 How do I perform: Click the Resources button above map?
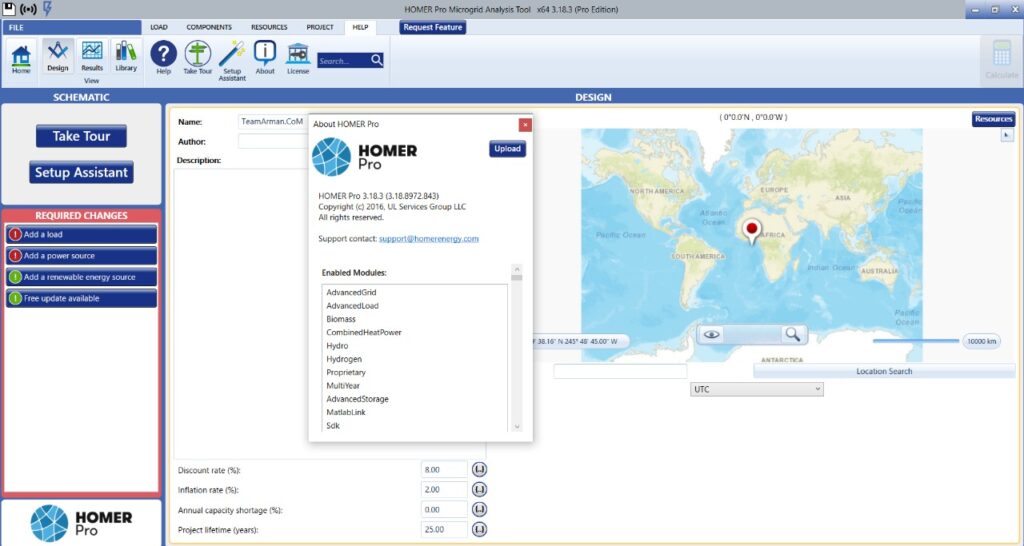point(993,119)
